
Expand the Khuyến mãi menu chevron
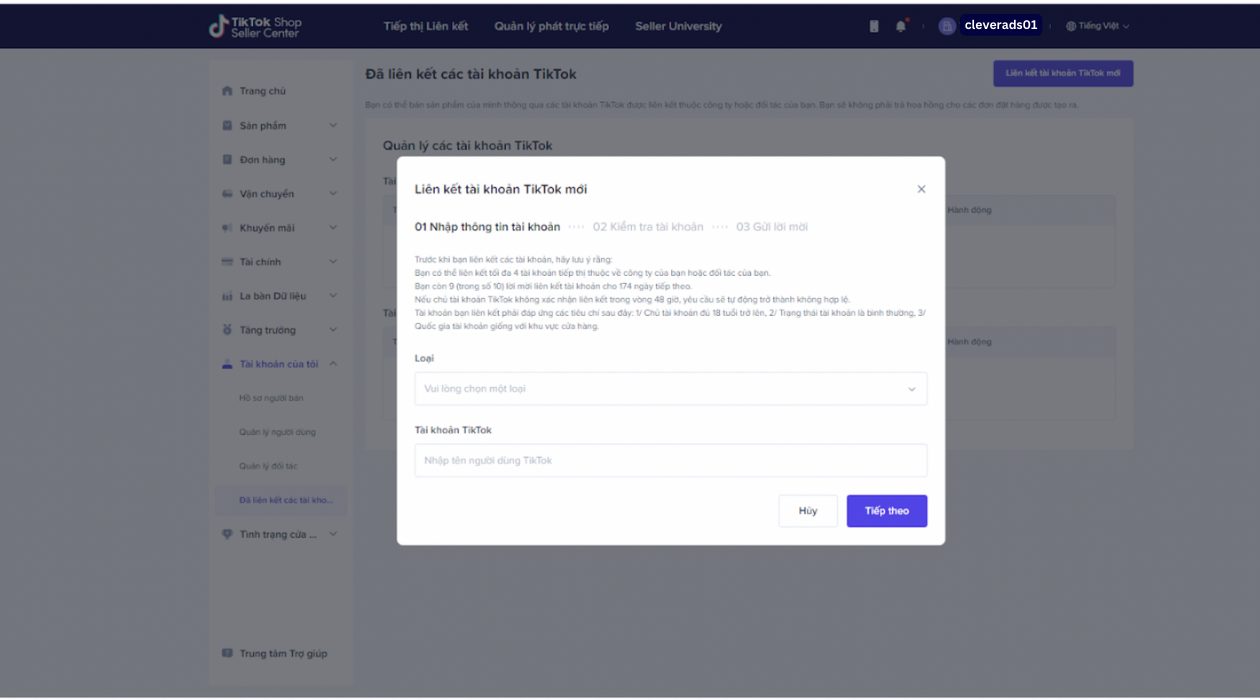coord(333,228)
